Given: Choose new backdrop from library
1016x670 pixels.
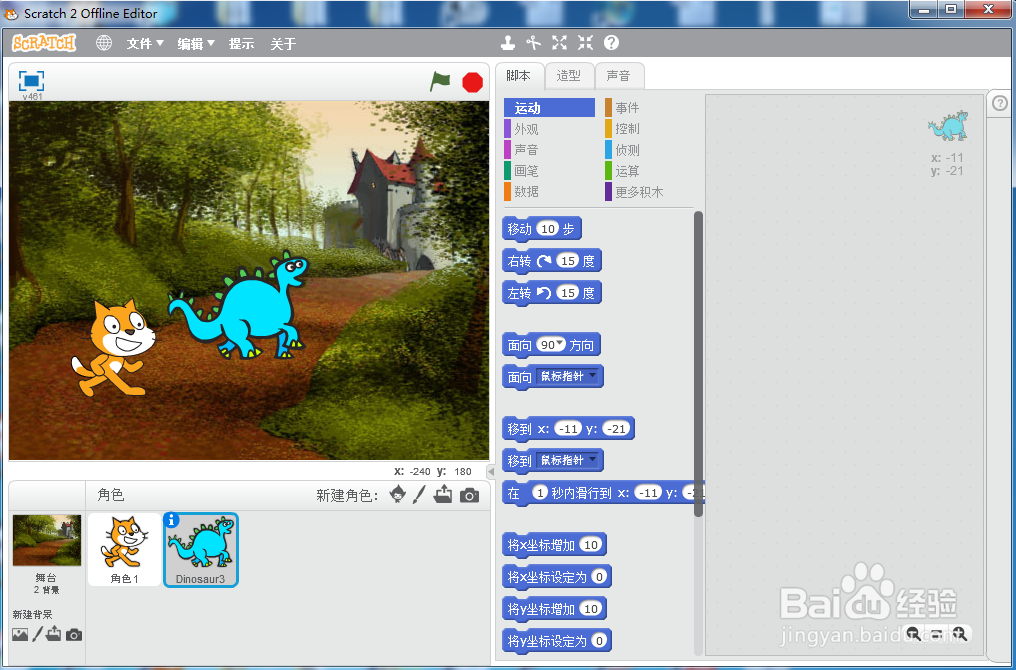Looking at the screenshot, I should 20,634.
